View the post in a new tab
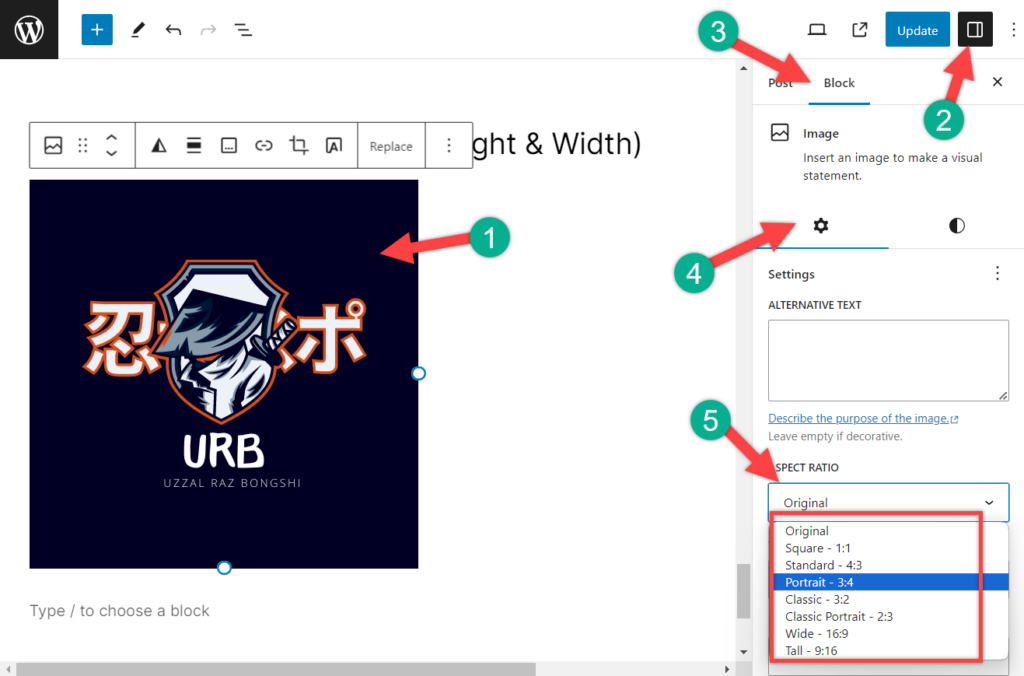The width and height of the screenshot is (1024, 676). pyautogui.click(x=859, y=30)
